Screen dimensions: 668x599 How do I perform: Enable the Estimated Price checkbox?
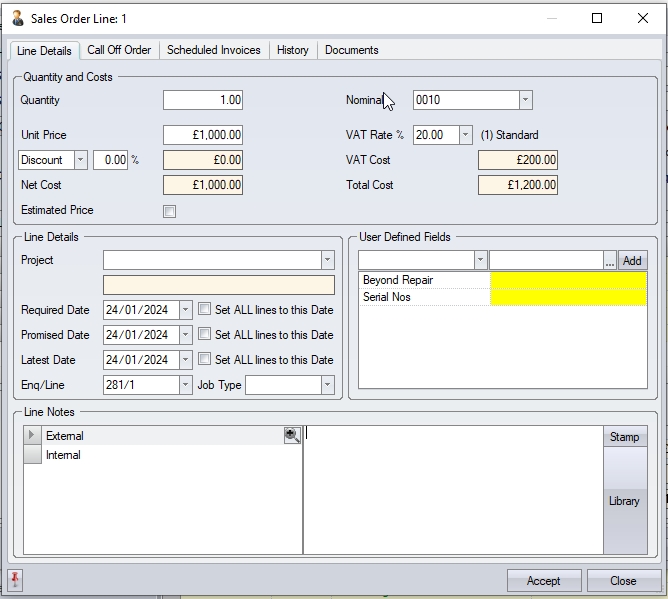pyautogui.click(x=169, y=211)
